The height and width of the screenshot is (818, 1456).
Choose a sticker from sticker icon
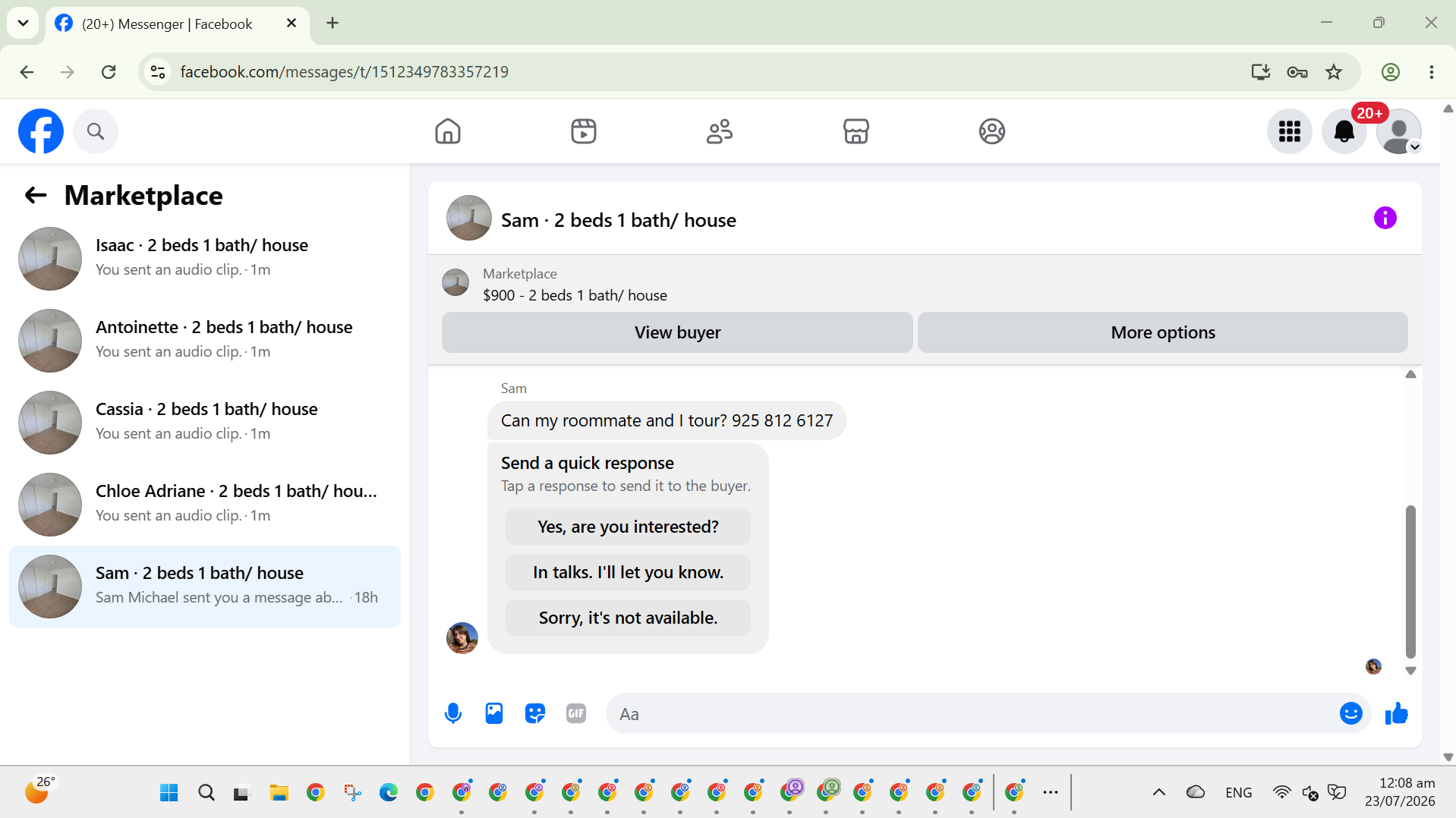535,713
